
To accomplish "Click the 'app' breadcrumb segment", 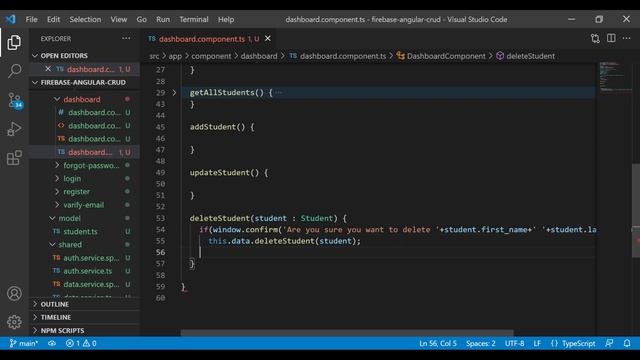I will point(175,56).
